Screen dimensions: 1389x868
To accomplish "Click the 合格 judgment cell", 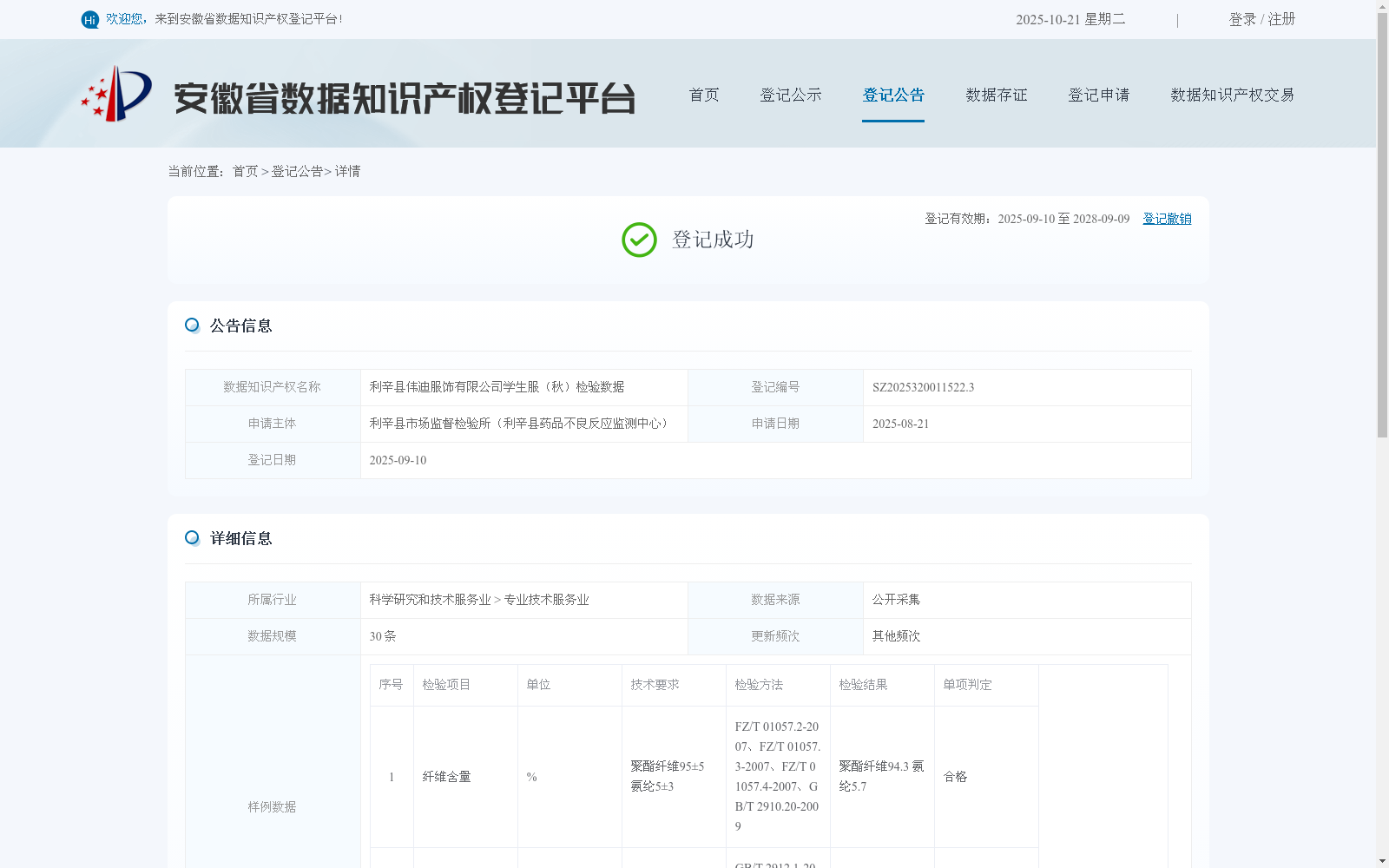I will (986, 777).
